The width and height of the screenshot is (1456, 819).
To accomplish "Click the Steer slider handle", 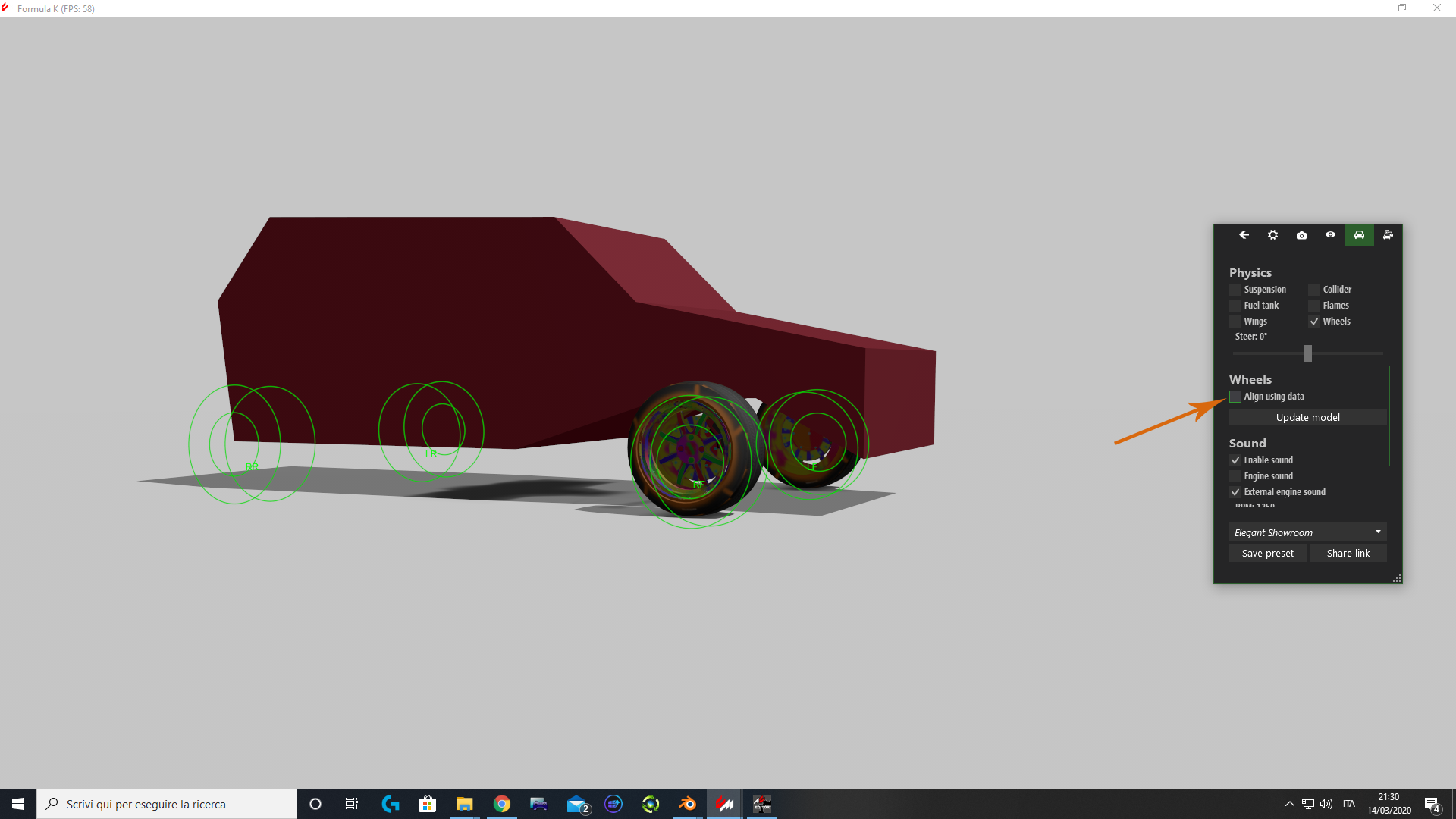I will pos(1307,353).
